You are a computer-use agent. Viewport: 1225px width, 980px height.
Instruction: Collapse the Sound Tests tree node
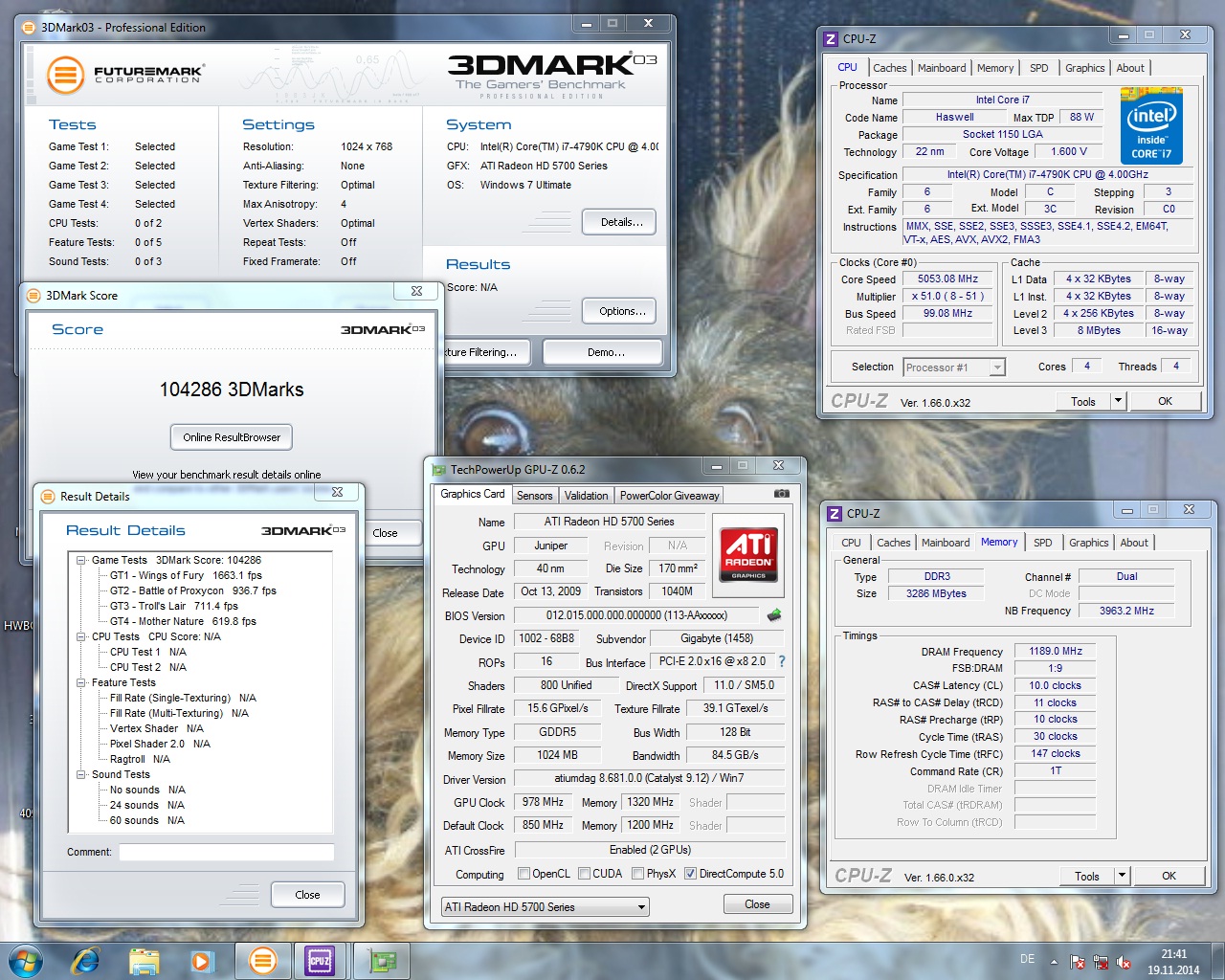click(82, 774)
